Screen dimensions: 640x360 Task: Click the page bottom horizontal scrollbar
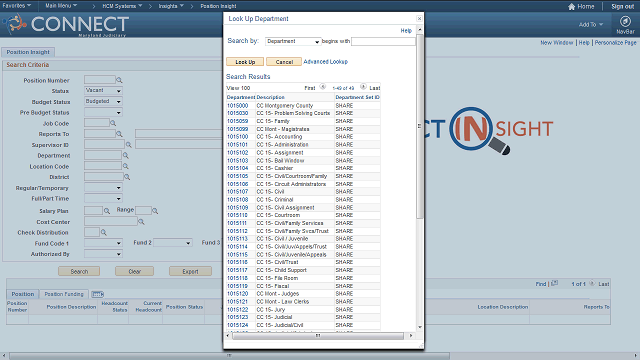(x=229, y=356)
